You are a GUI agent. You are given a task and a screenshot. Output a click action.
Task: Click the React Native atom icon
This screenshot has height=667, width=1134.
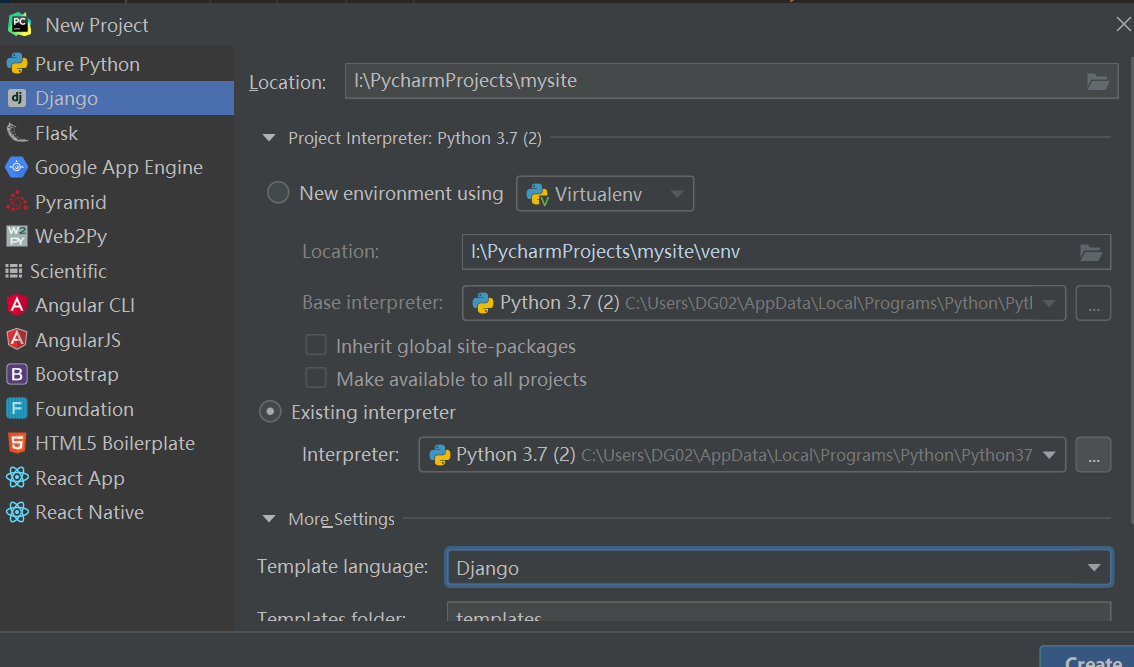[x=17, y=512]
